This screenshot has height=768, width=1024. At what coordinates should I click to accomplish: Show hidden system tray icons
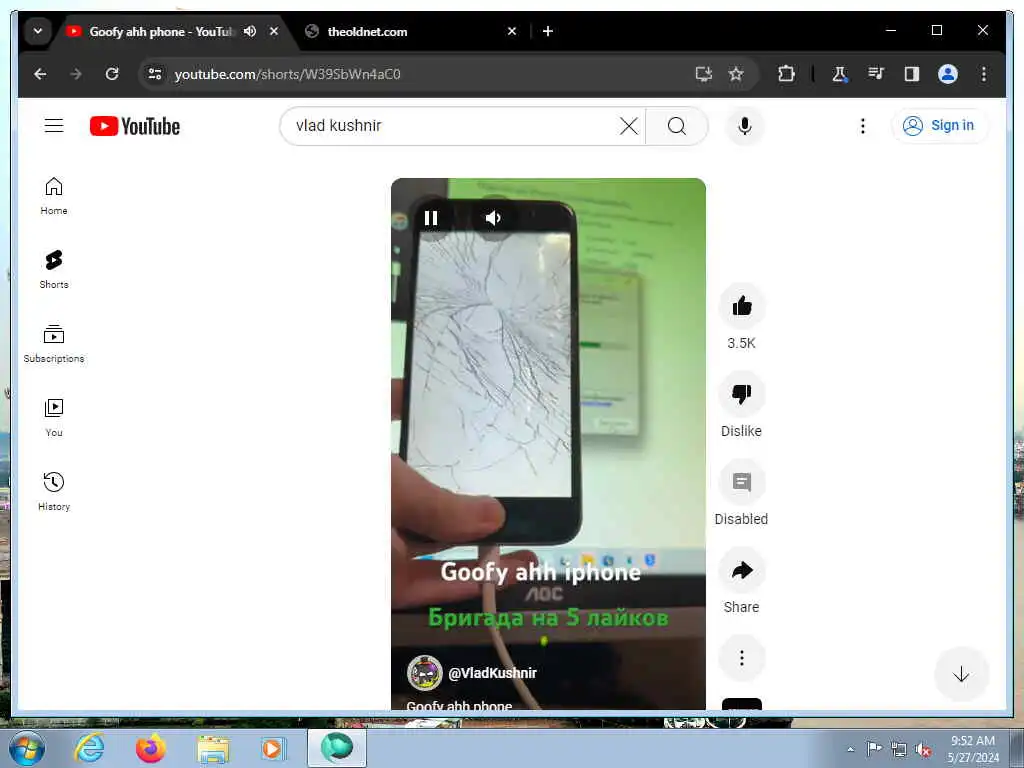pos(850,749)
